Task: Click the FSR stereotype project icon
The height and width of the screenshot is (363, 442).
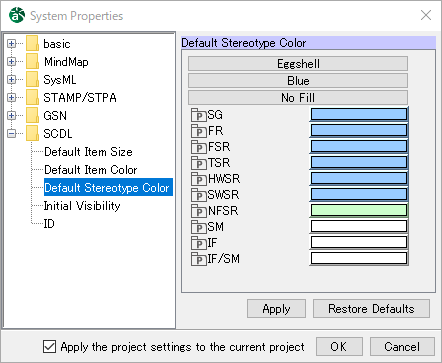Action: pyautogui.click(x=199, y=147)
